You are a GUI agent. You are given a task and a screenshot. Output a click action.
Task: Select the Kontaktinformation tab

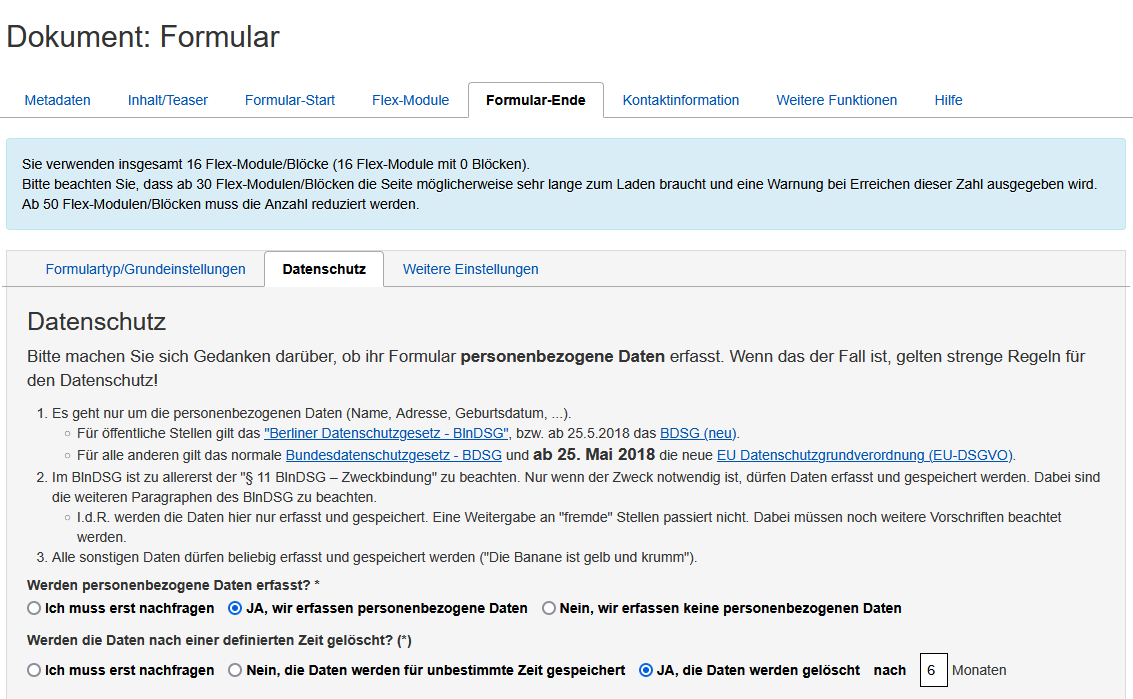pos(681,100)
